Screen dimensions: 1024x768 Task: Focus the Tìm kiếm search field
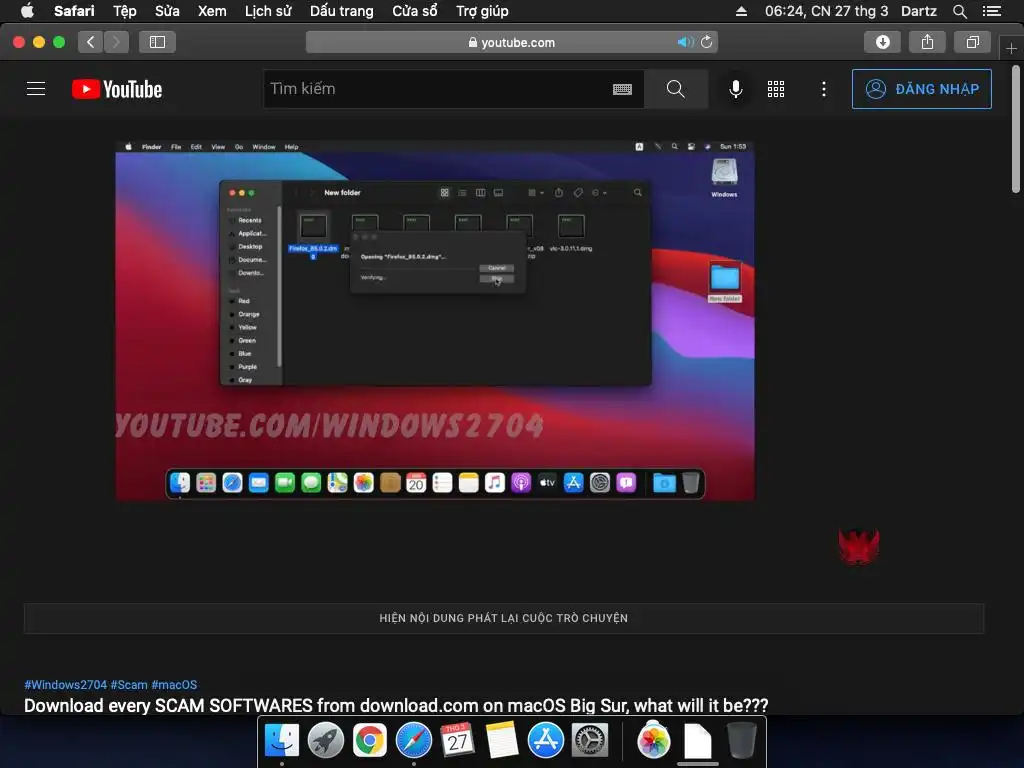pyautogui.click(x=438, y=89)
